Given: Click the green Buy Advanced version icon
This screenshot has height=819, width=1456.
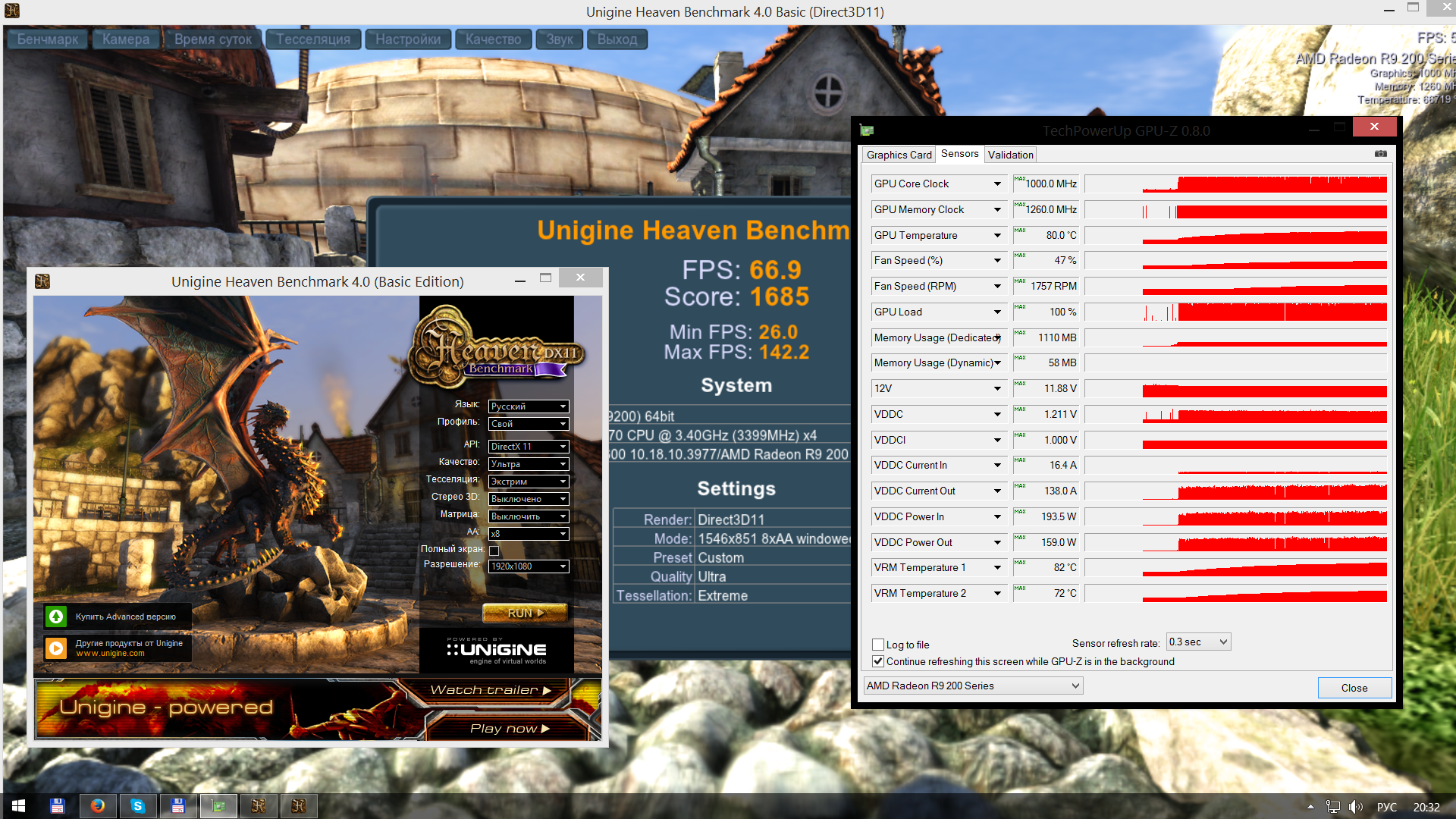Looking at the screenshot, I should tap(56, 617).
